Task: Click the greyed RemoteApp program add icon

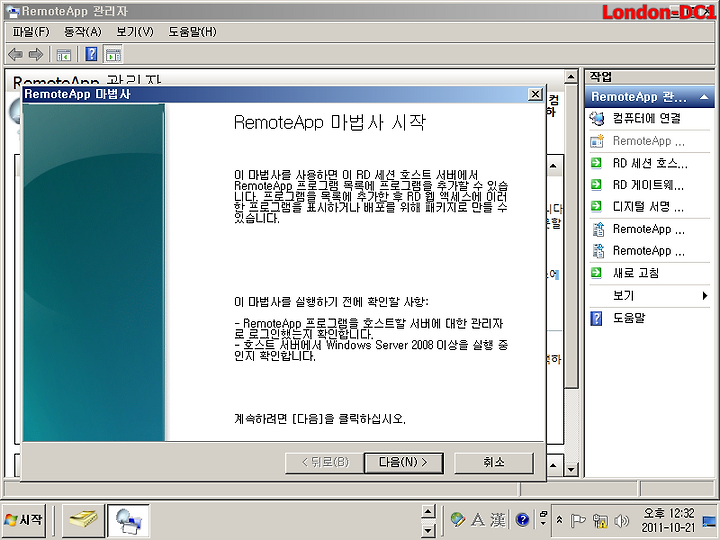Action: click(x=597, y=141)
